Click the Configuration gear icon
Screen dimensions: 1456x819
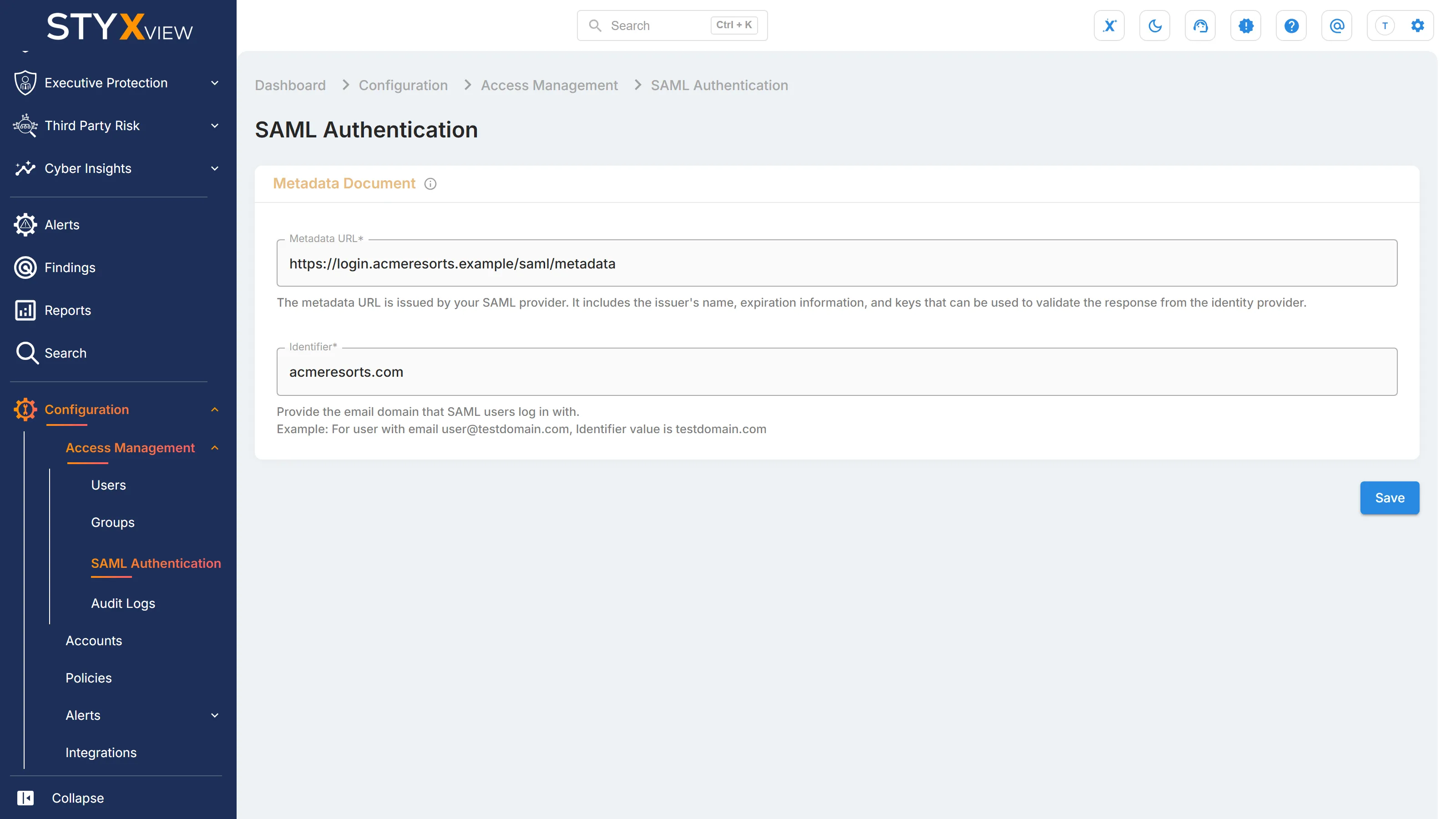point(25,410)
